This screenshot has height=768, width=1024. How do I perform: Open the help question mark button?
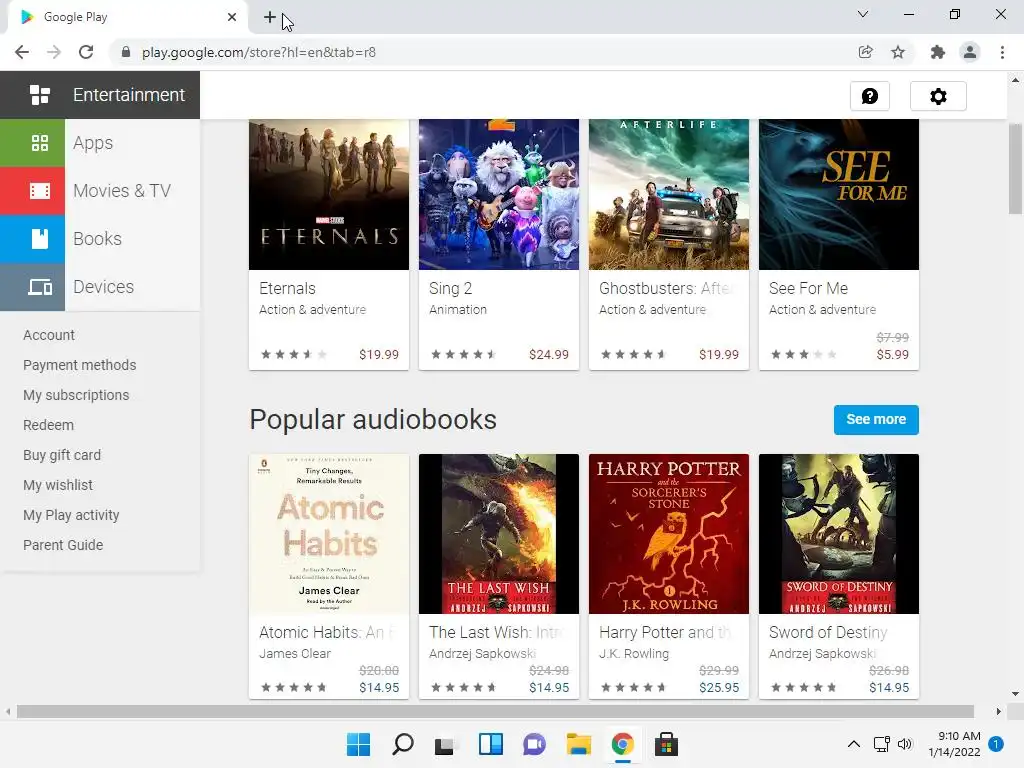click(x=870, y=96)
